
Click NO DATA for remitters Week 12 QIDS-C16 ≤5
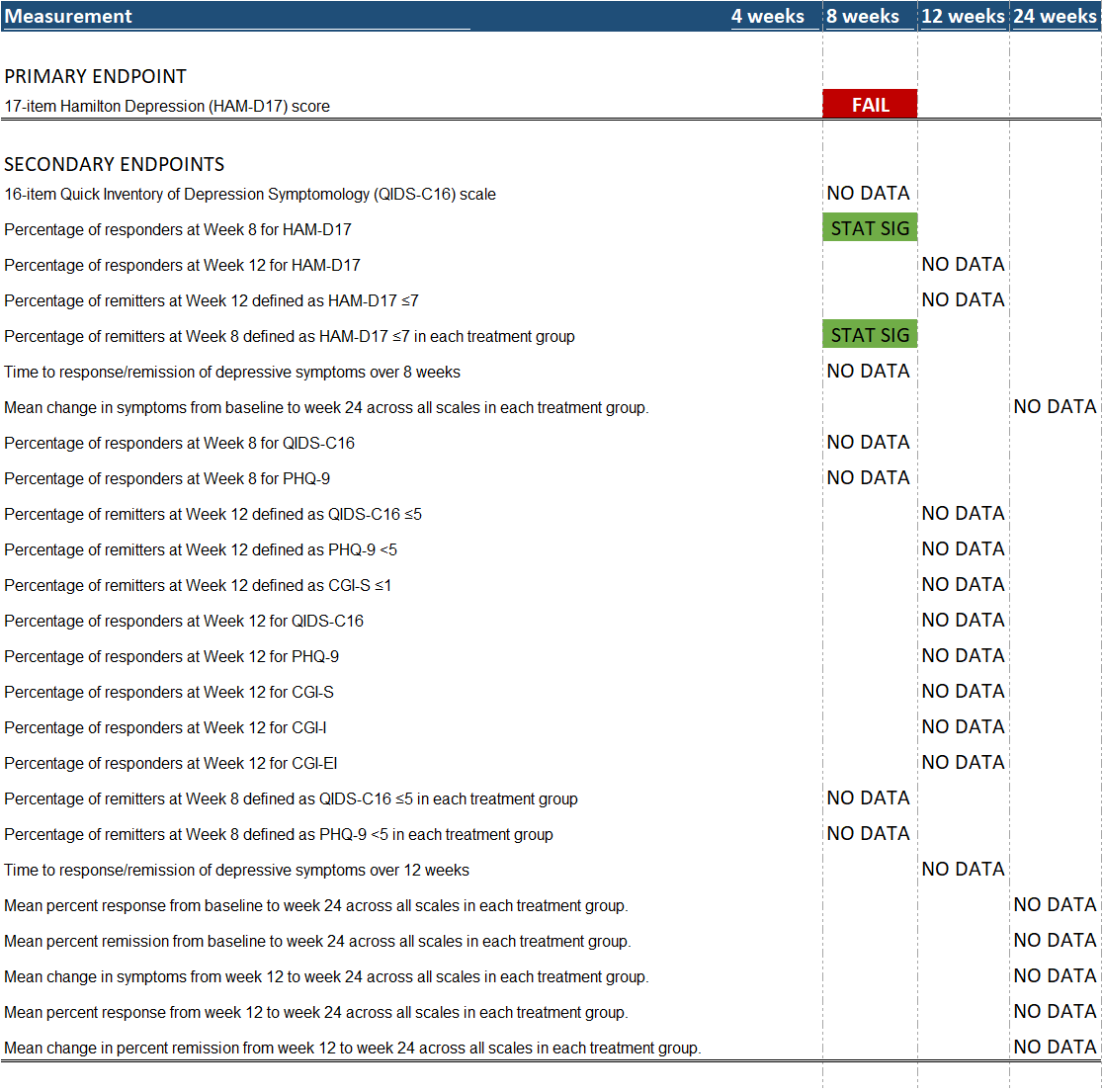tap(963, 514)
